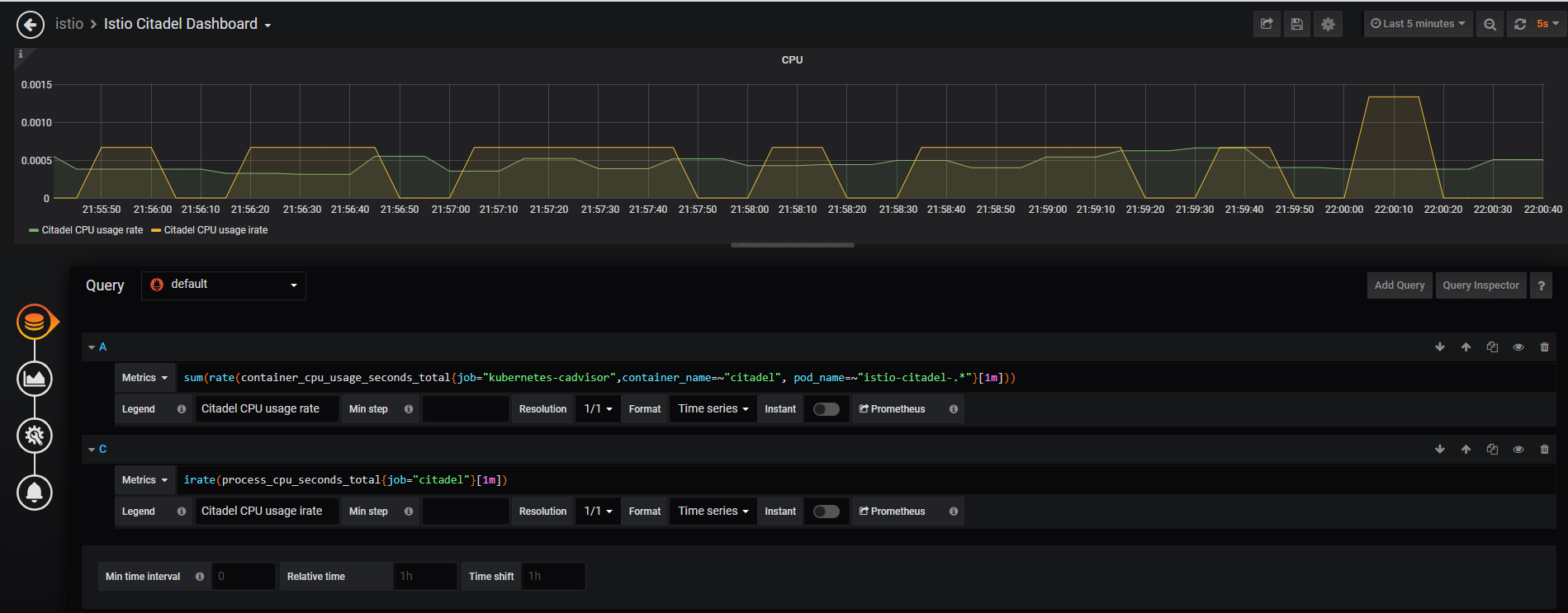
Task: Click the Min time interval input field
Action: point(243,577)
